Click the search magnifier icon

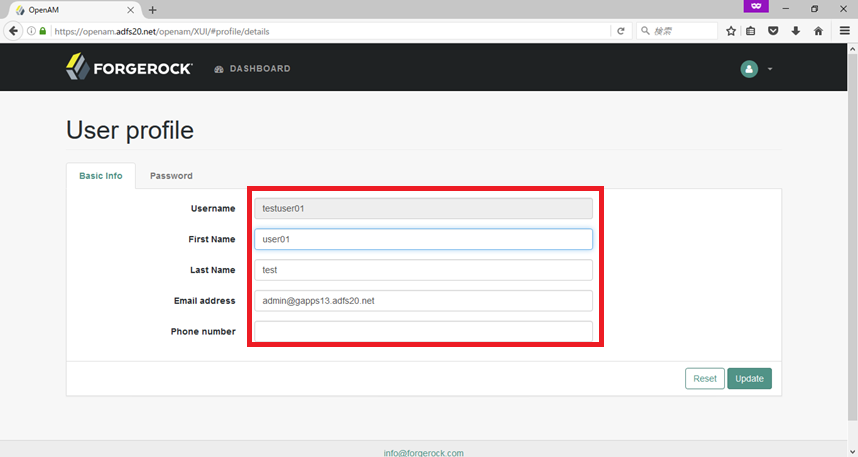coord(645,31)
